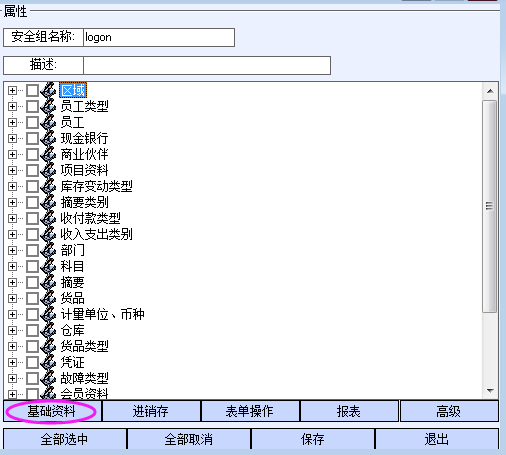Click the icon beside 商业伙伴

(x=48, y=154)
